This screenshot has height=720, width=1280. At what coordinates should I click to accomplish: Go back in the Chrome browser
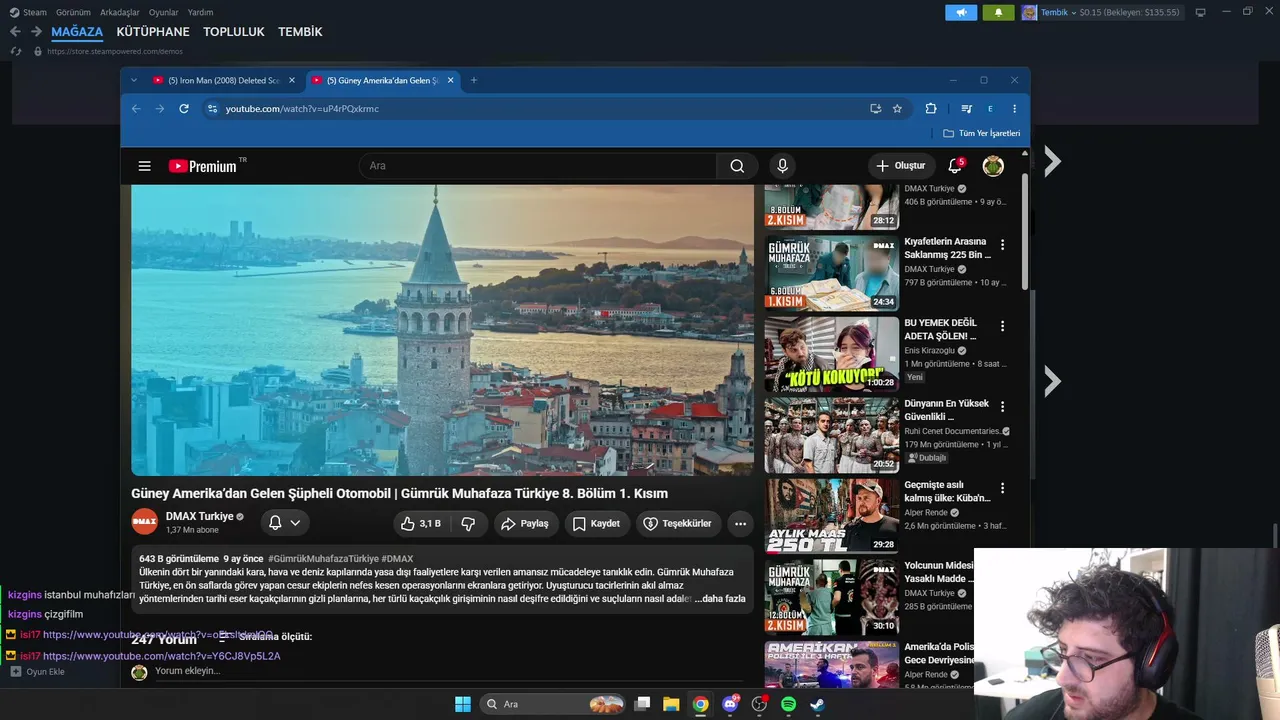(137, 109)
